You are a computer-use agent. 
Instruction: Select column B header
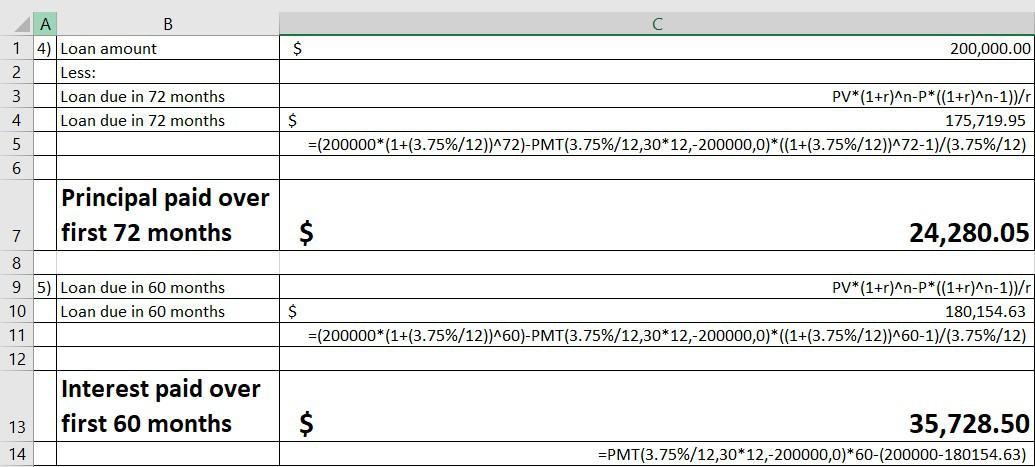(x=167, y=23)
